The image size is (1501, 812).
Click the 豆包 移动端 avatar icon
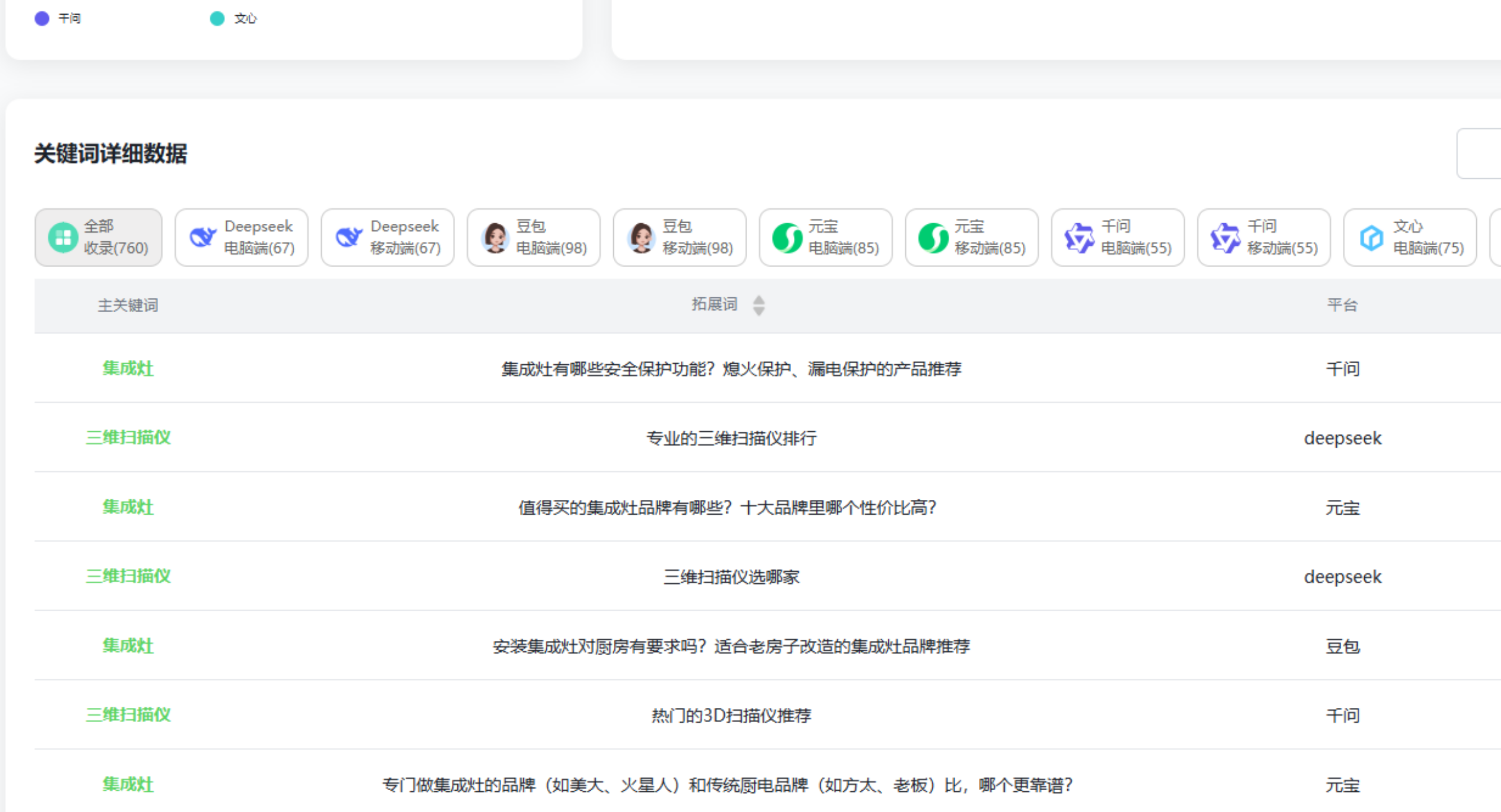(x=641, y=238)
